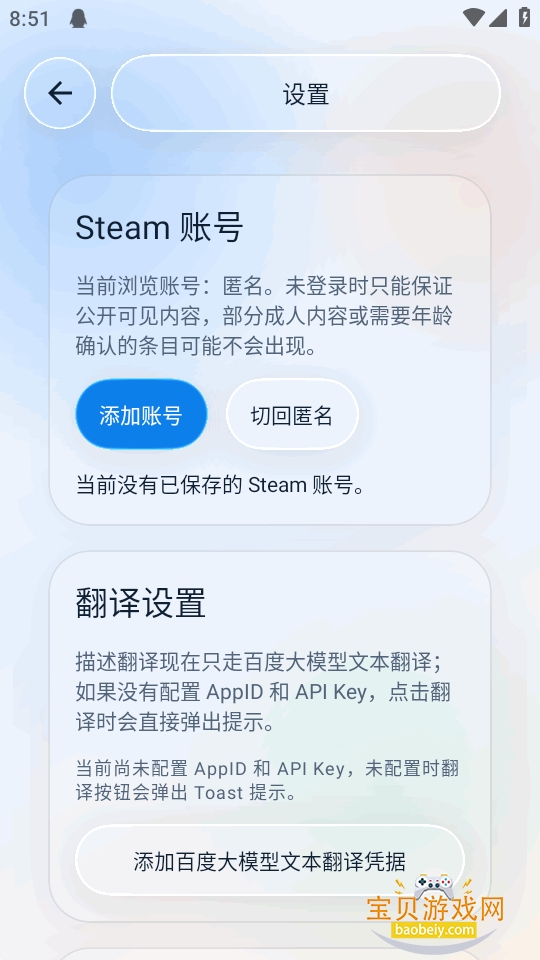Select the Steam 账号 section heading
This screenshot has height=960, width=540.
click(159, 228)
